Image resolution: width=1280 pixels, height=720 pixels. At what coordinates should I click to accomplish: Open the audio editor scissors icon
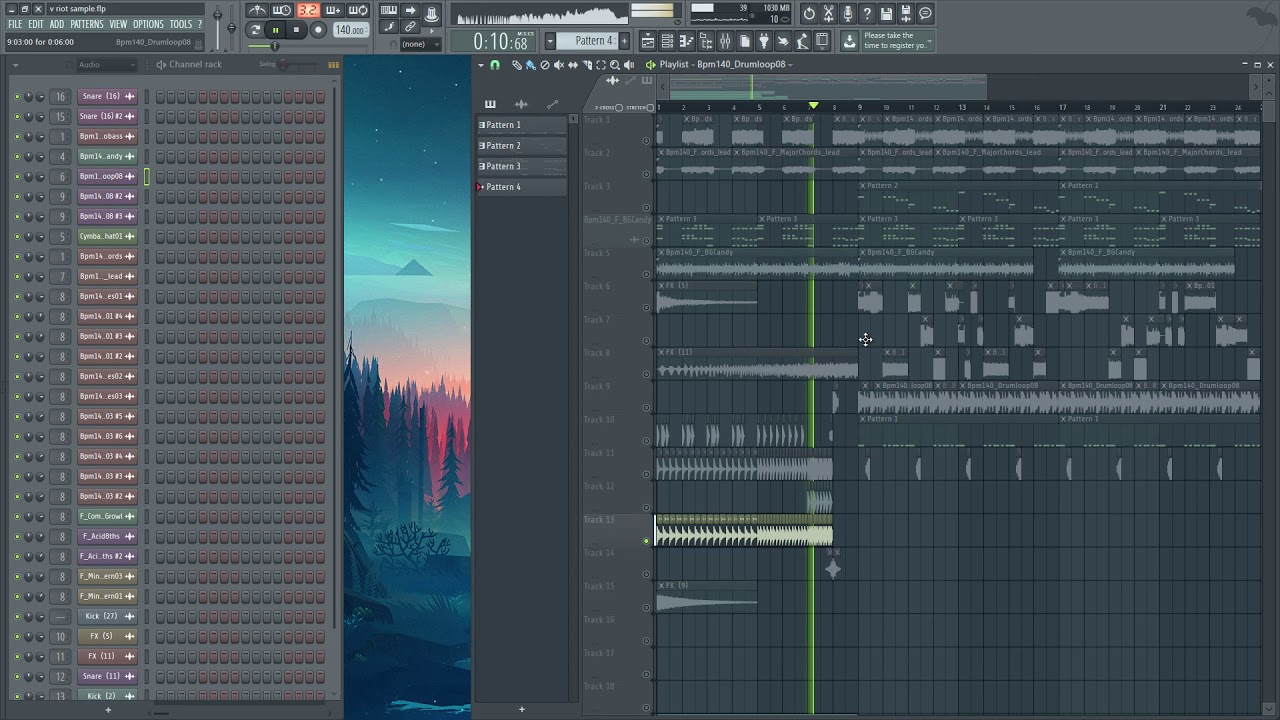pyautogui.click(x=829, y=13)
